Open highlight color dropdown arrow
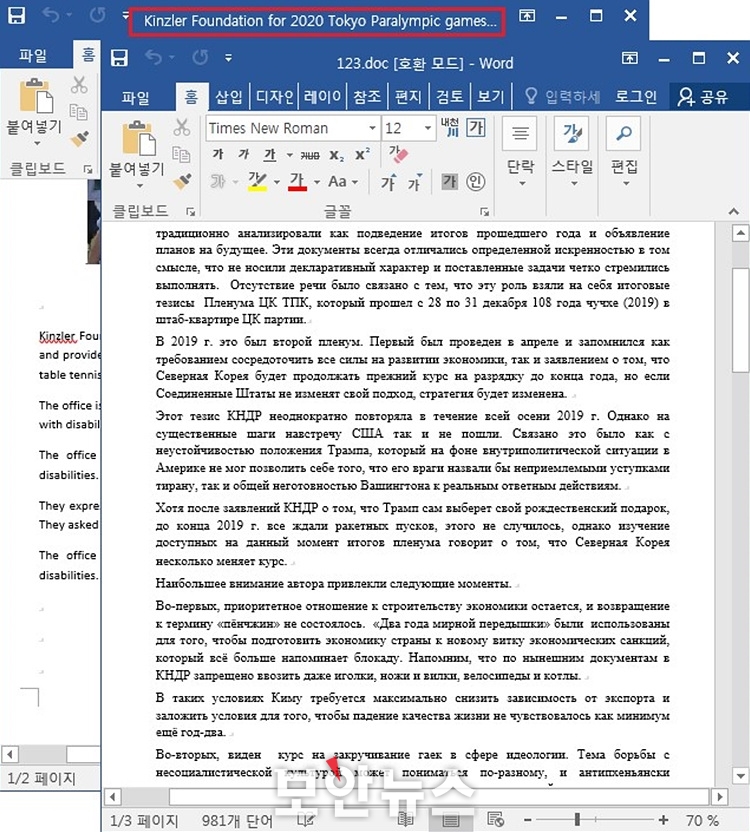Screen dimensions: 750x832 click(277, 182)
